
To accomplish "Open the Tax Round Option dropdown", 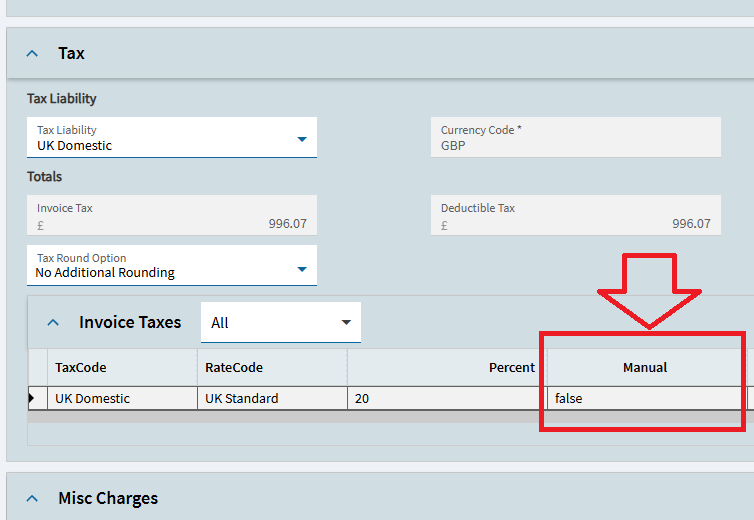I will [172, 266].
